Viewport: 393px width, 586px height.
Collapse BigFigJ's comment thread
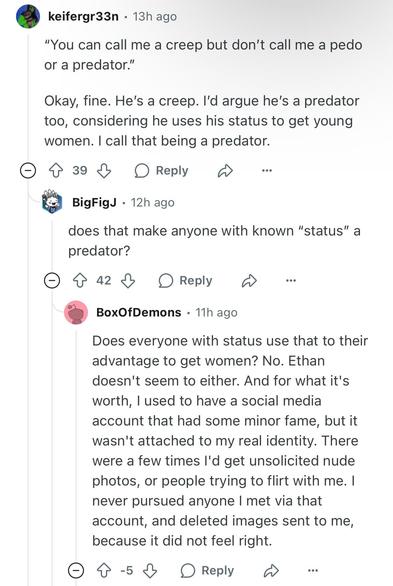click(x=52, y=281)
